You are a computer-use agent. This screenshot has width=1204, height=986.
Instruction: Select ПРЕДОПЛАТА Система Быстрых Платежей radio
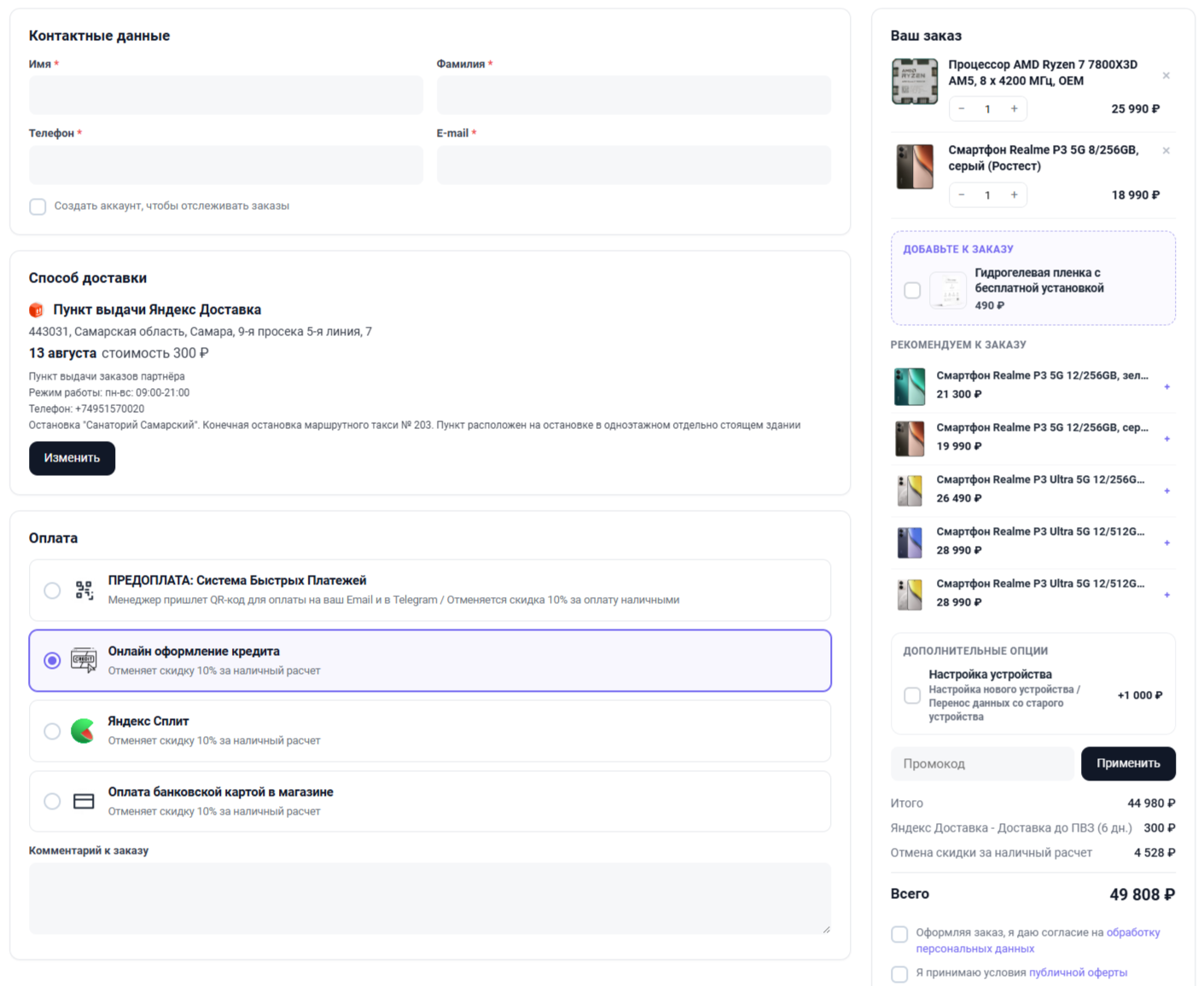(x=52, y=590)
